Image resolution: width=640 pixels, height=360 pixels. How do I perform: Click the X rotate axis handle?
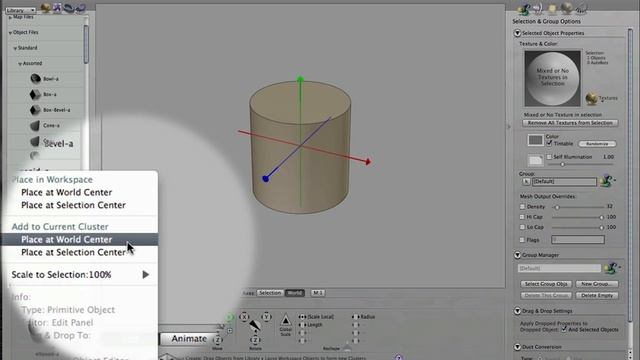[x=244, y=317]
